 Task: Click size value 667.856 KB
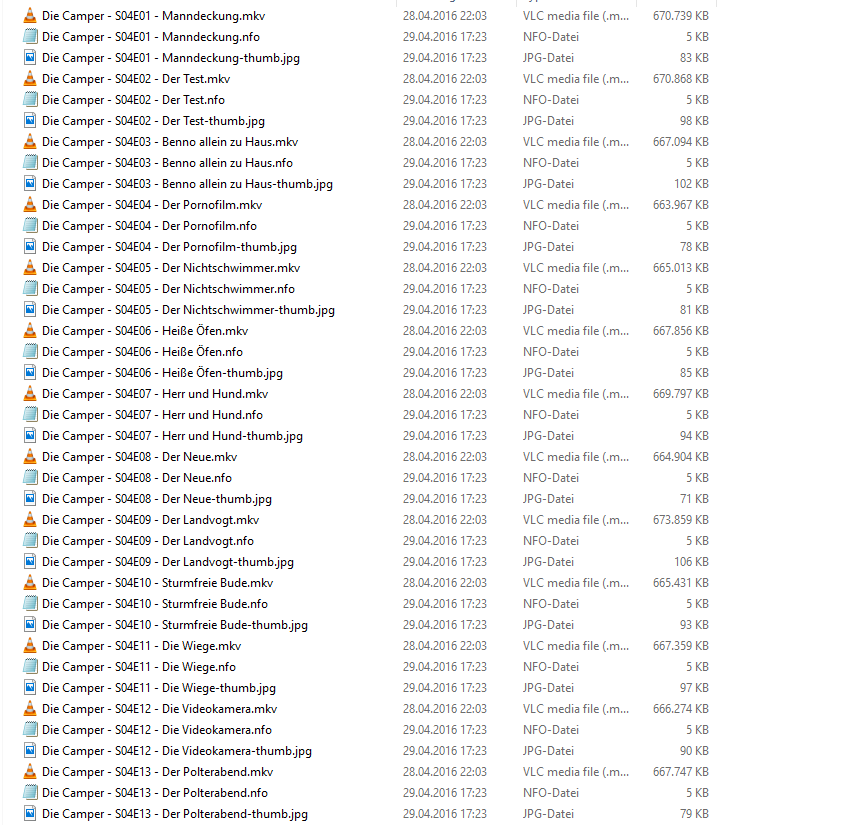680,331
